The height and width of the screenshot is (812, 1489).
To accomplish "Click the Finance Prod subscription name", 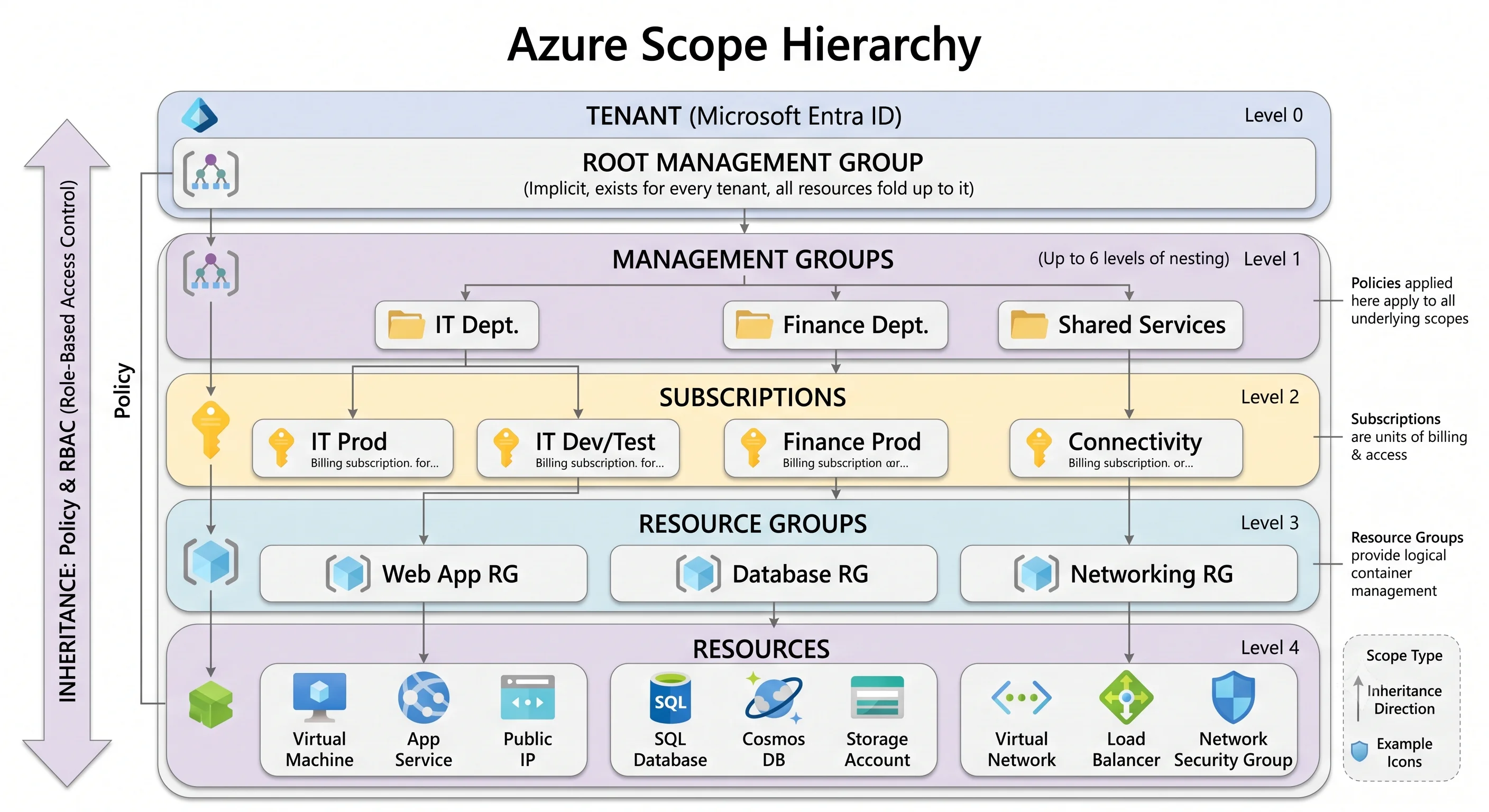I will point(851,441).
